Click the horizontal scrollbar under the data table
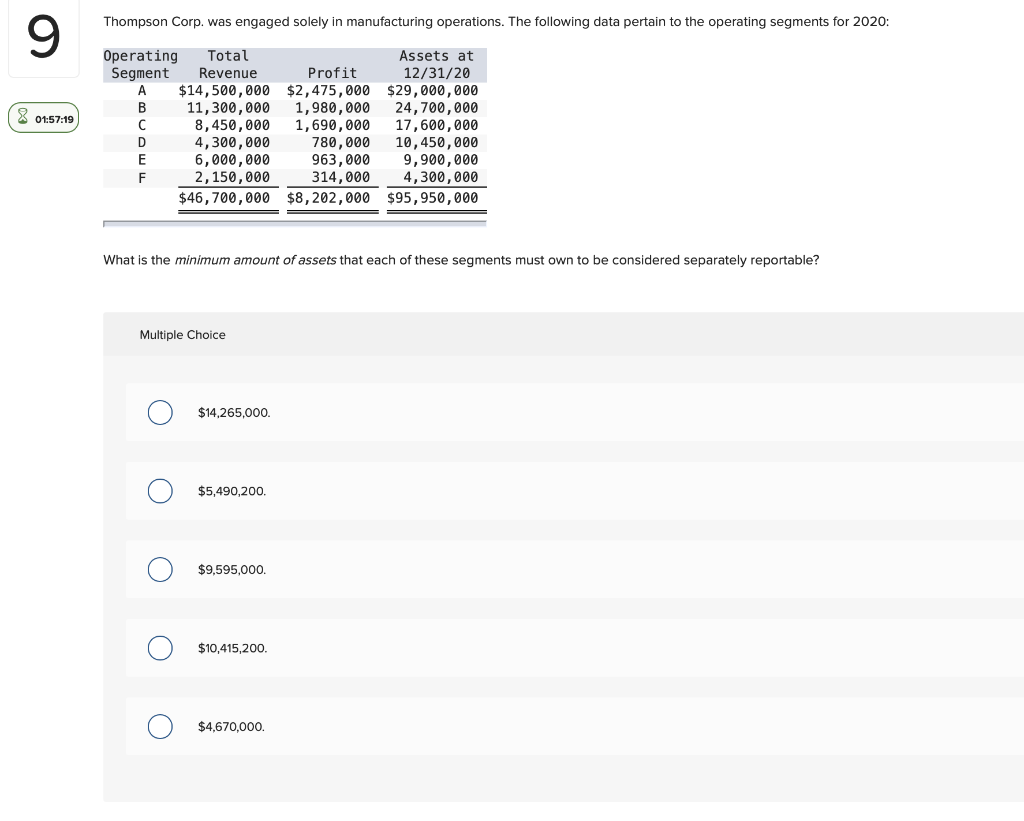 pos(294,224)
